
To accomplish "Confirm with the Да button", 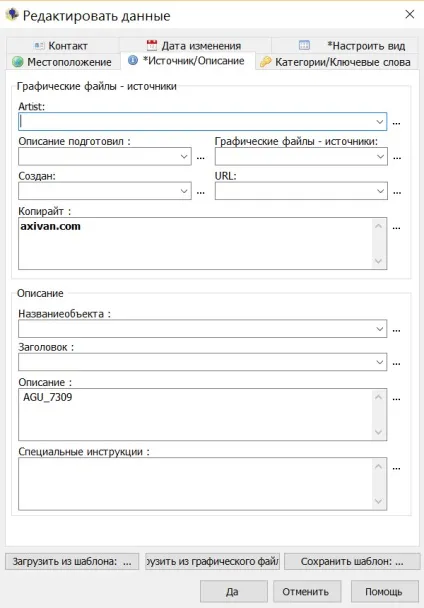I will coord(234,592).
